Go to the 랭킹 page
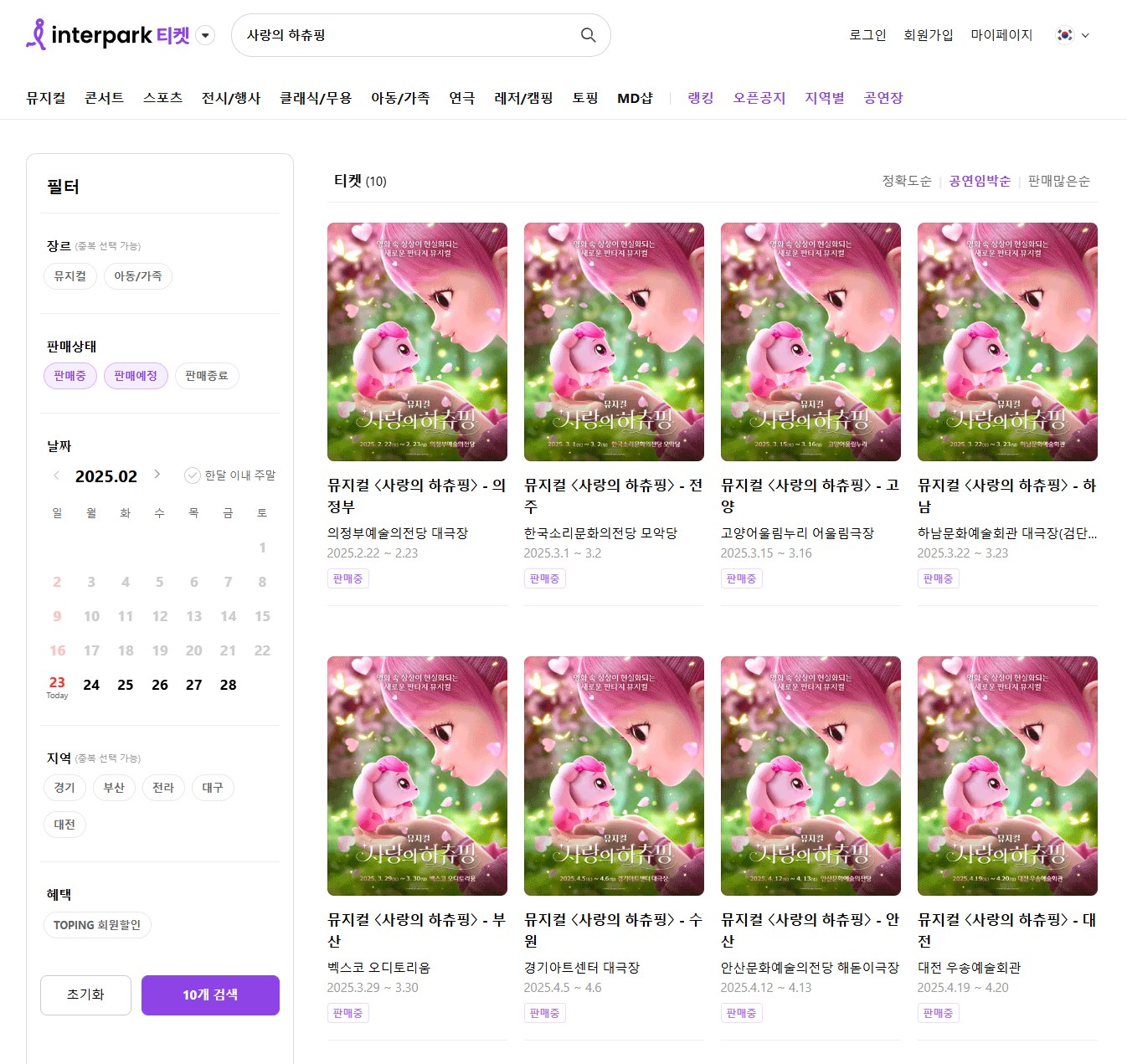This screenshot has width=1127, height=1064. [701, 98]
